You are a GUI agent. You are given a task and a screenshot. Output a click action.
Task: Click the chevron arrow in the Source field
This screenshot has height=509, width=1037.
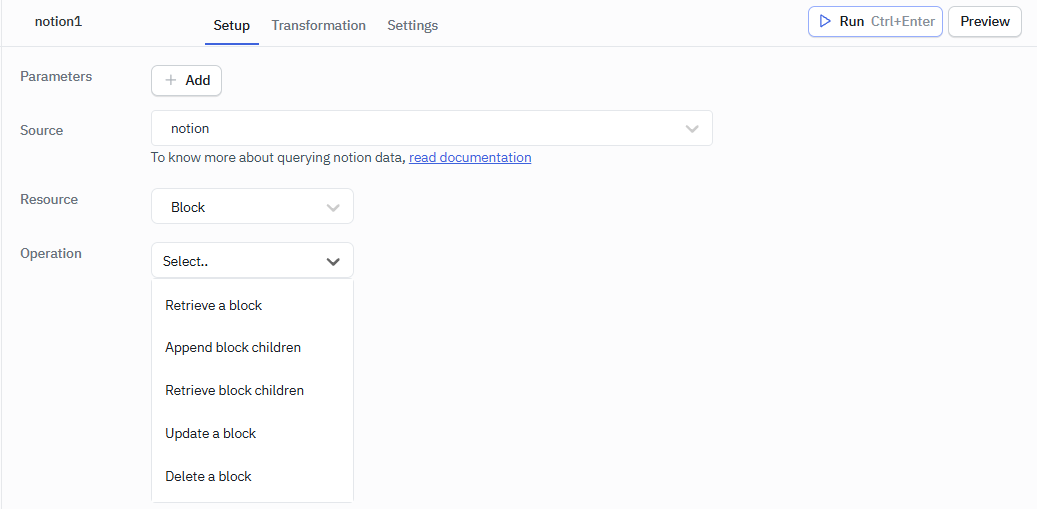click(691, 129)
